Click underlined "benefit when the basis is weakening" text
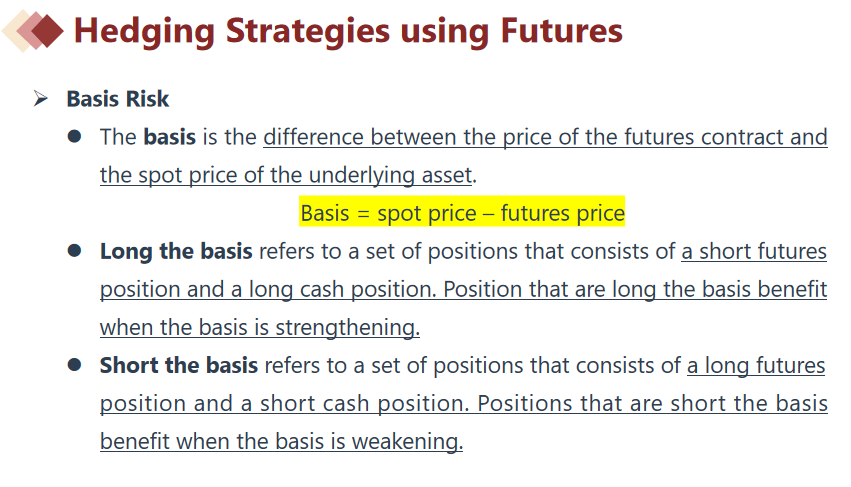 point(280,441)
